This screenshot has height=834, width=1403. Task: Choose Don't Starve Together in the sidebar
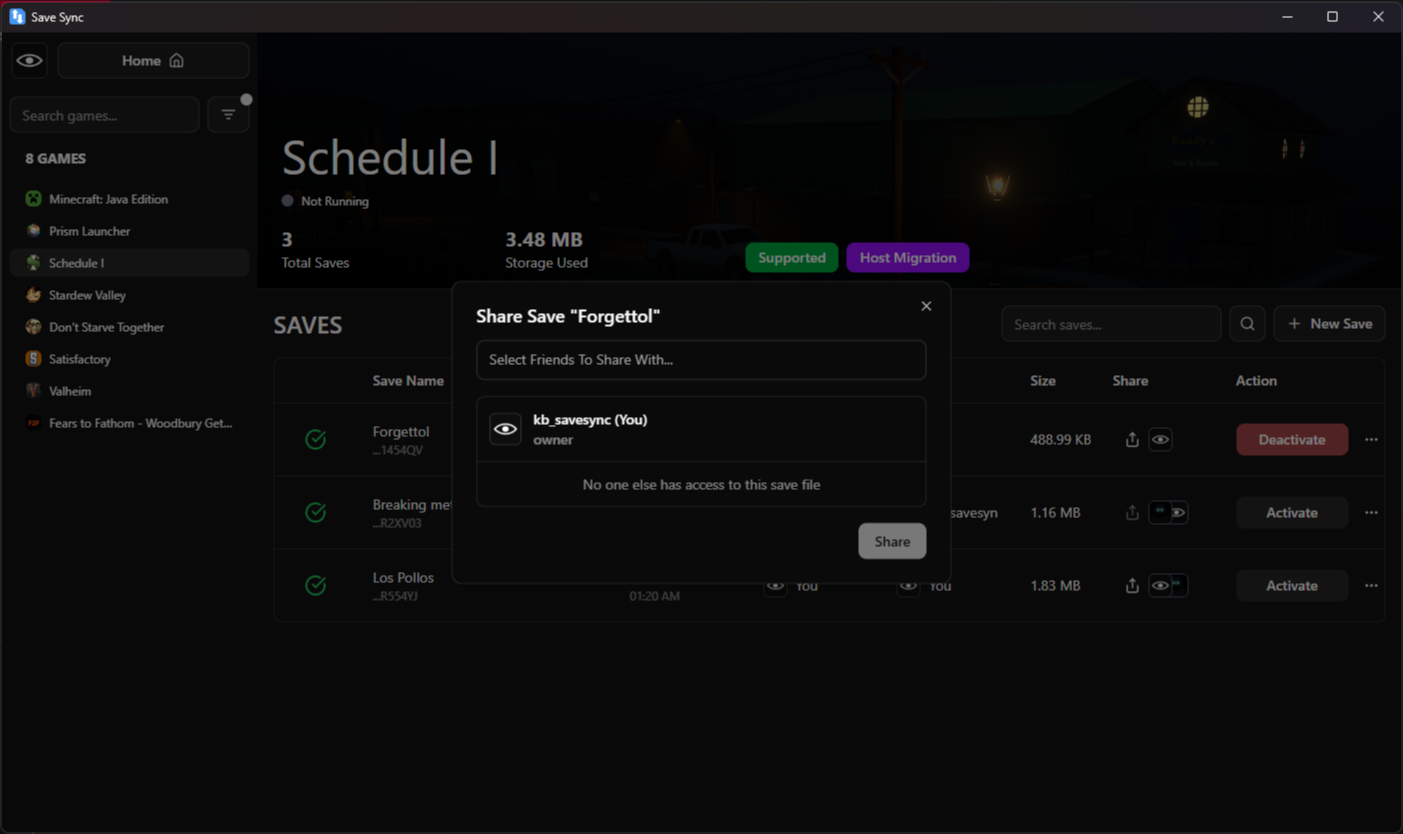[x=129, y=327]
